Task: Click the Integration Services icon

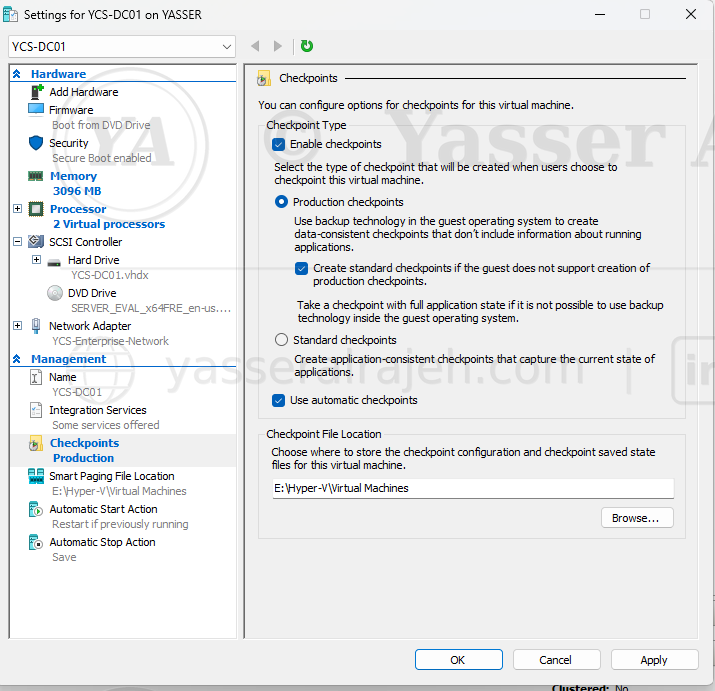Action: [36, 410]
